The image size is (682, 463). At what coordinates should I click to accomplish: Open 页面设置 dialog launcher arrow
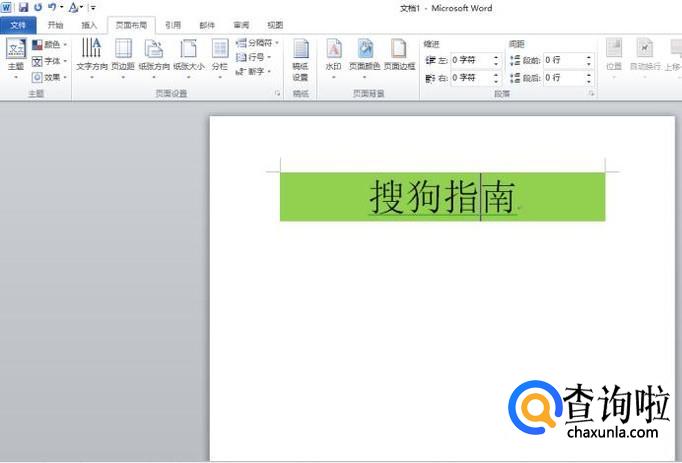277,93
